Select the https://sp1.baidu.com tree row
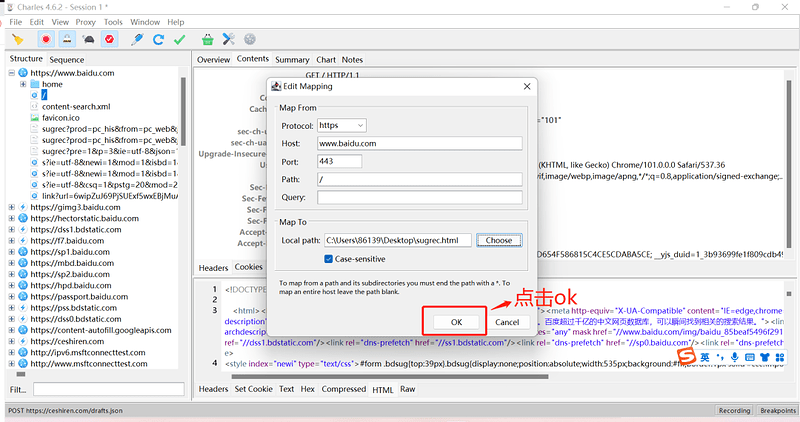800x422 pixels. point(70,252)
